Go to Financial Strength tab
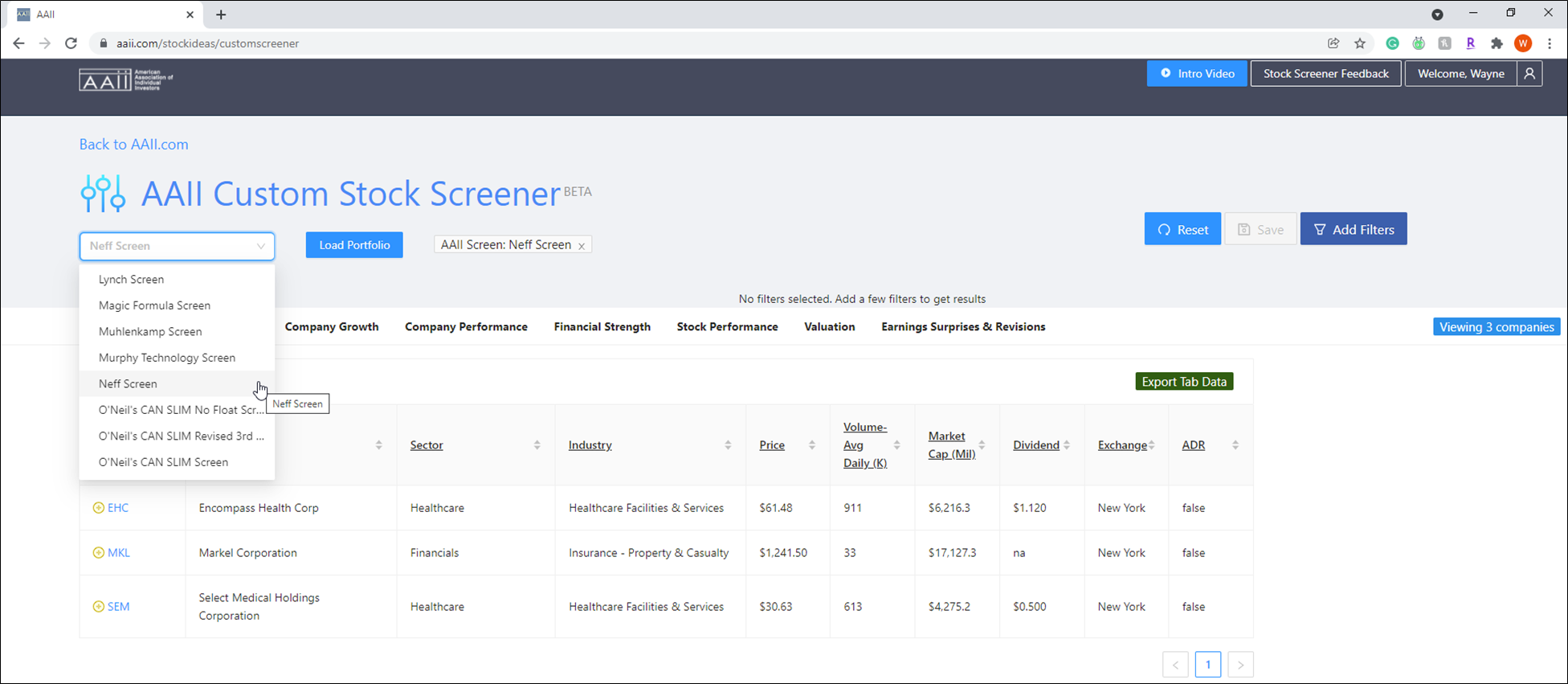The width and height of the screenshot is (1568, 684). [x=602, y=327]
